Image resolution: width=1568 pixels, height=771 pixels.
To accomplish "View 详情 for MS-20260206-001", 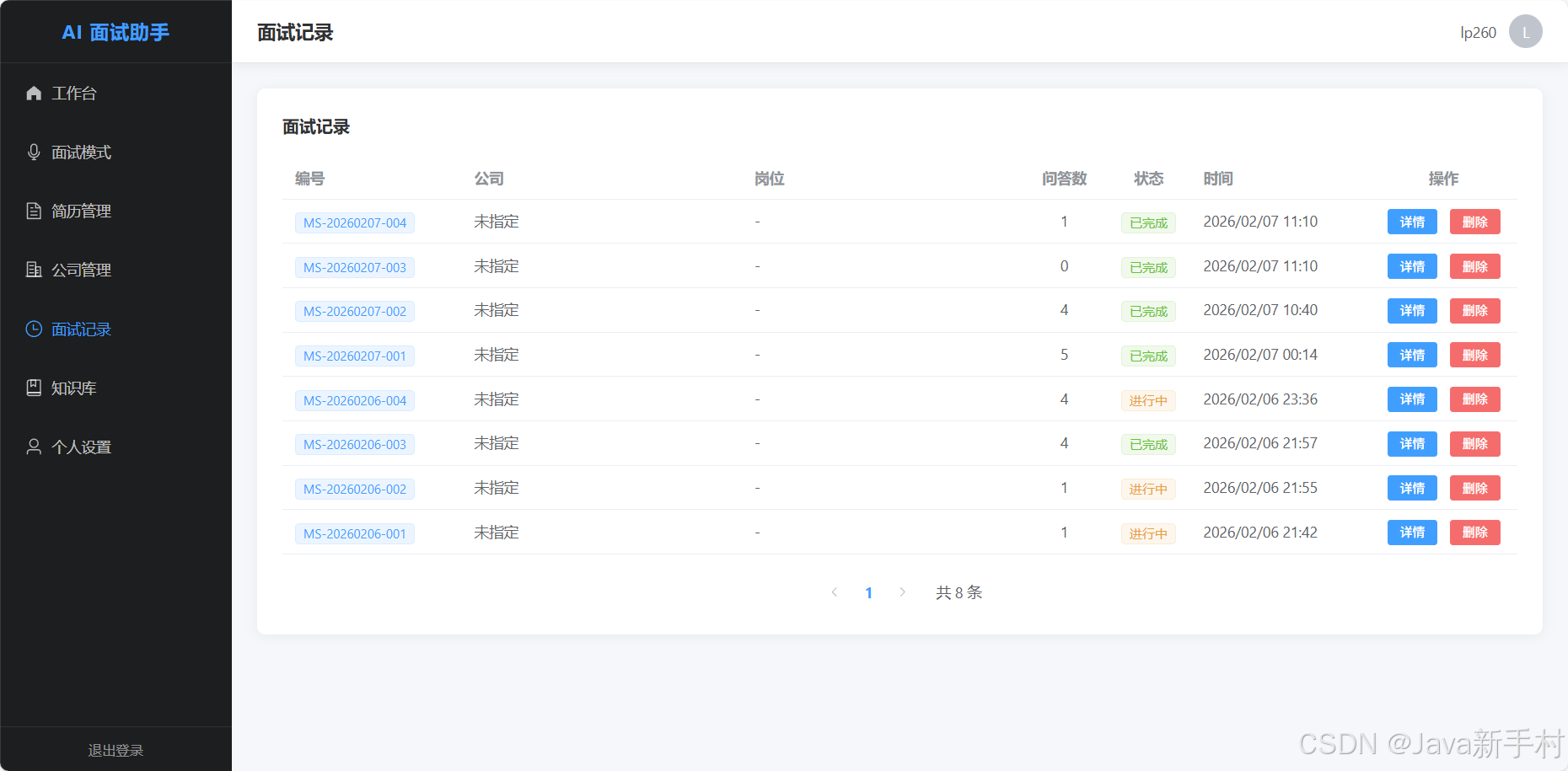I will coord(1412,532).
